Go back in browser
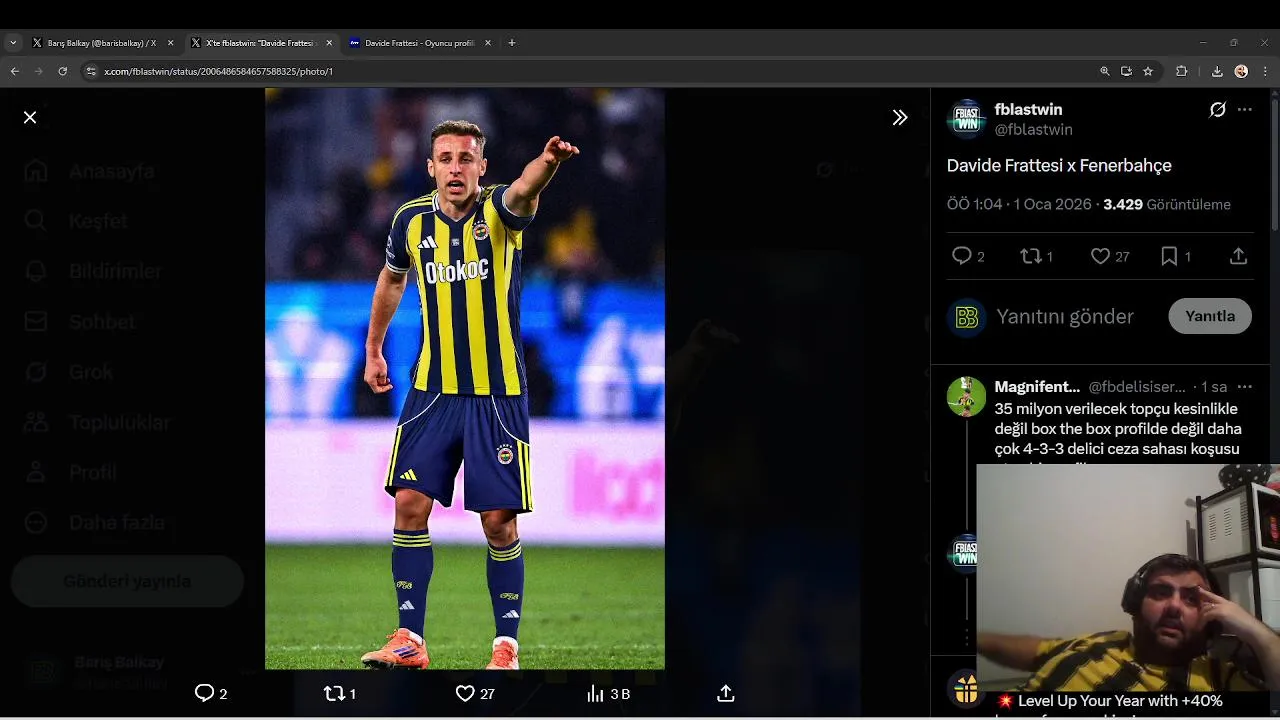The width and height of the screenshot is (1280, 720). 14,71
